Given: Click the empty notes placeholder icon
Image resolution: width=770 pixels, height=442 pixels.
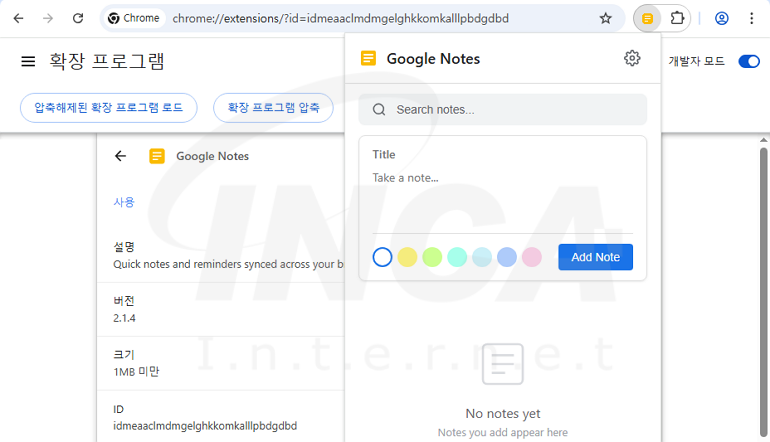Looking at the screenshot, I should pos(502,364).
